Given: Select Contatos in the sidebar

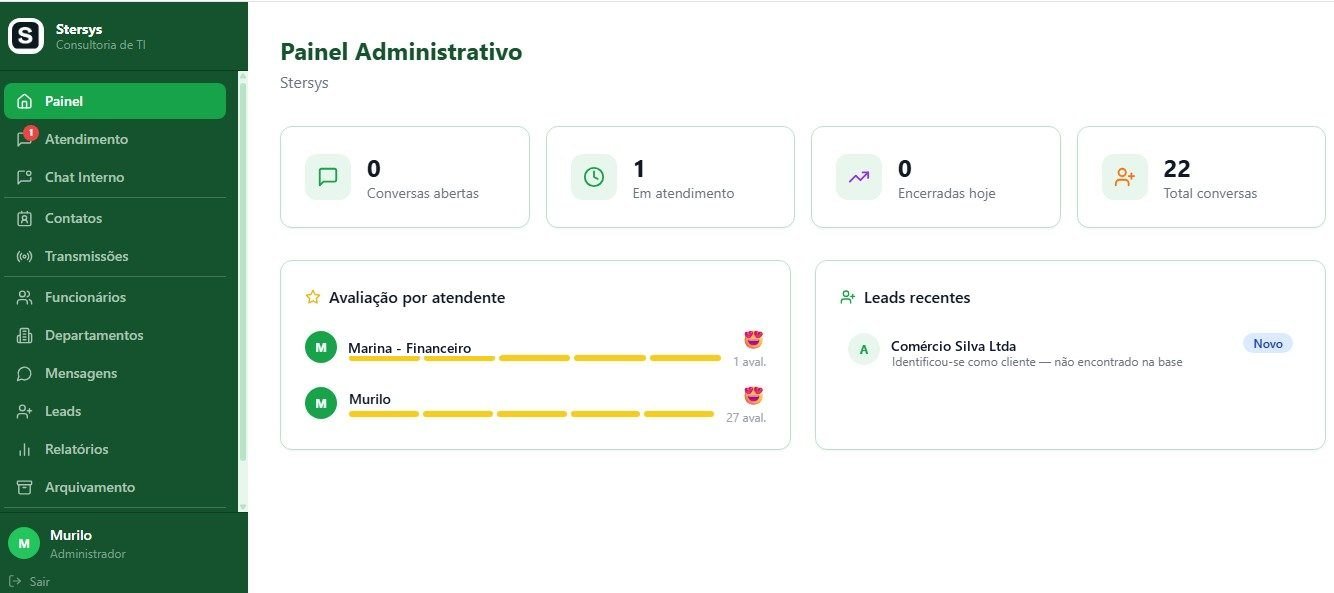Looking at the screenshot, I should pos(115,218).
